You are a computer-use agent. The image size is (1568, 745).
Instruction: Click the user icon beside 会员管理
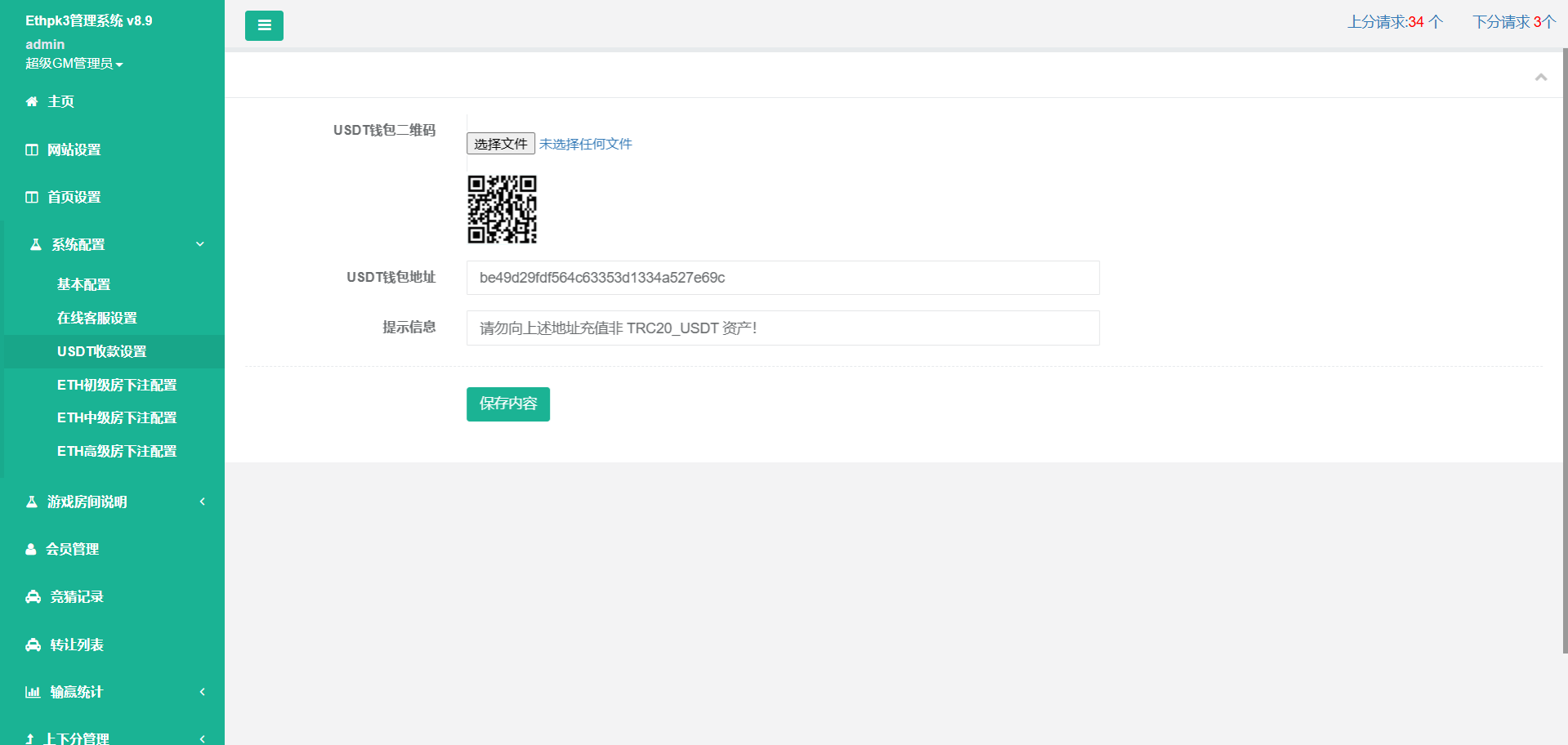tap(31, 549)
